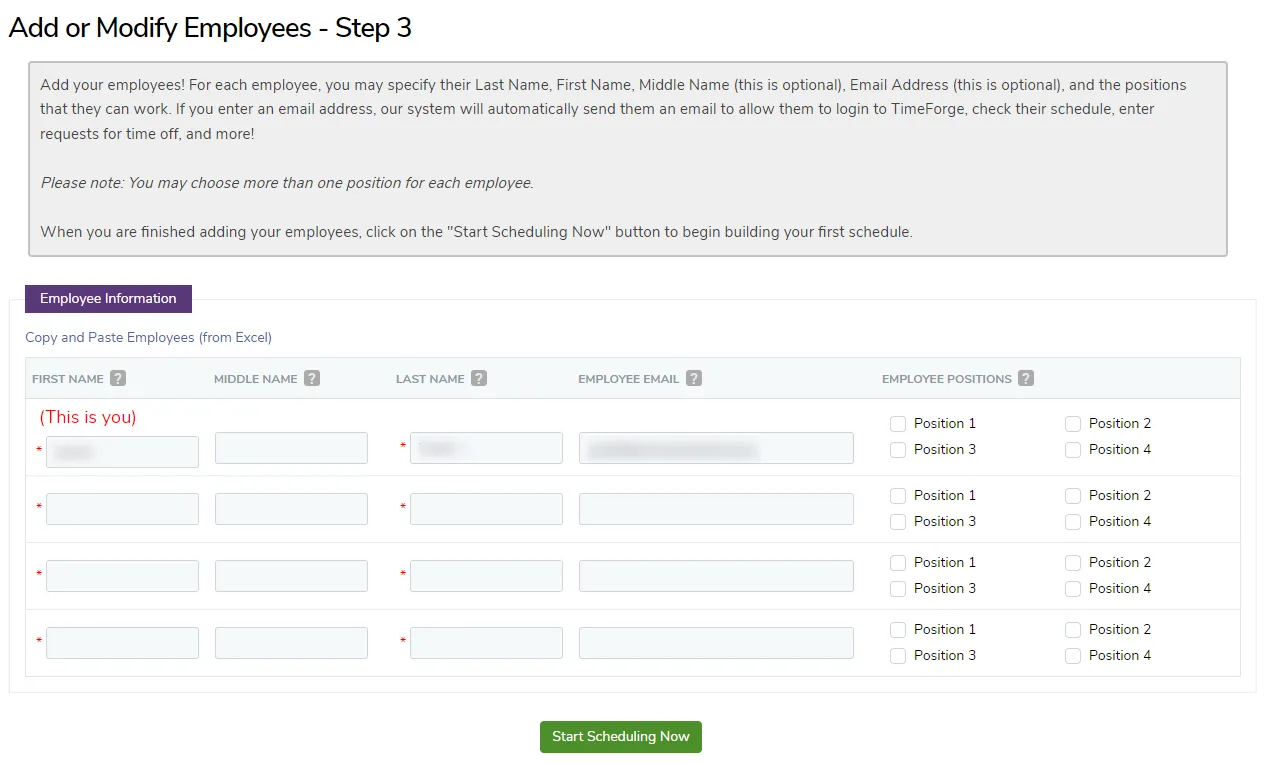
Task: Click the 'FIRST NAME' column header text
Action: [x=68, y=380]
